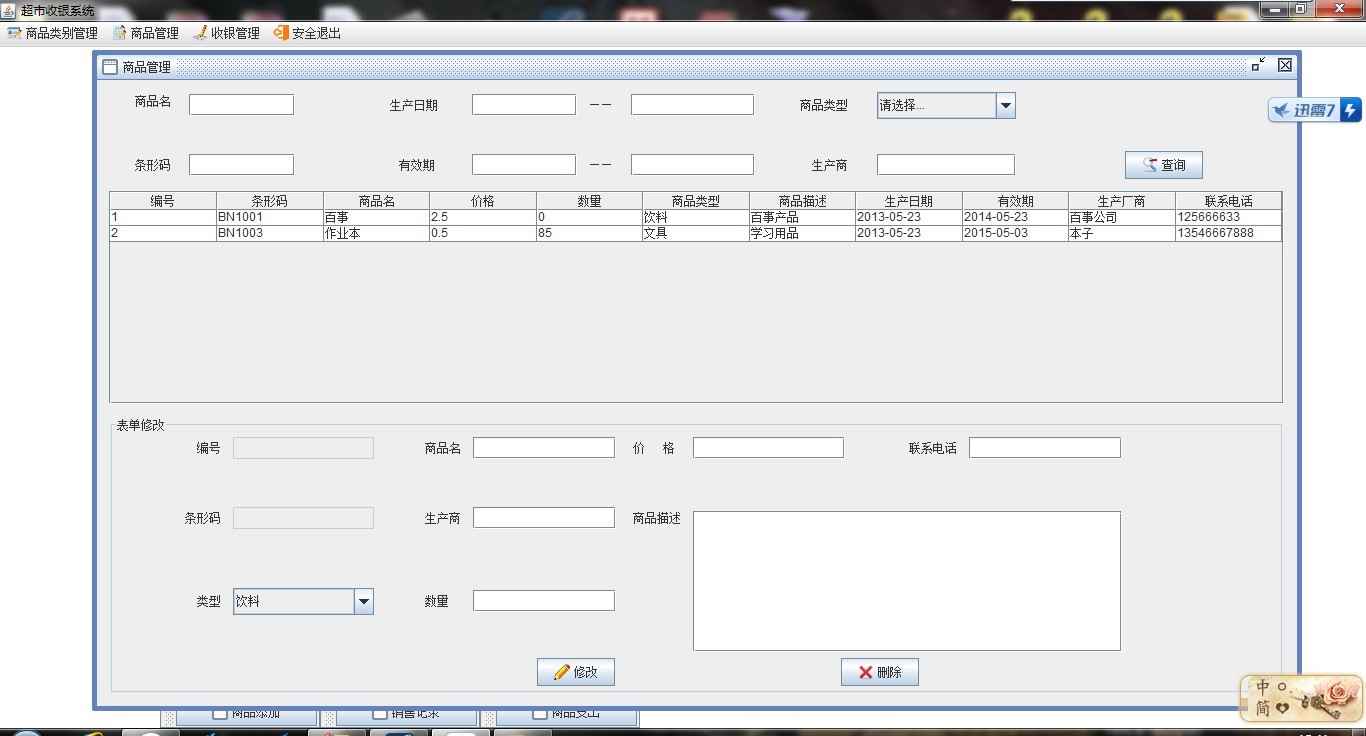Expand the 商品类型 请选择 dropdown

click(1005, 105)
